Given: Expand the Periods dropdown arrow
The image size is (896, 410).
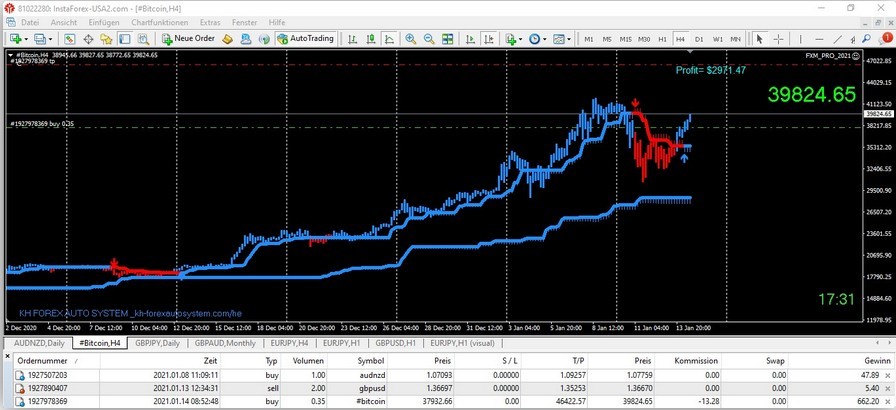Looking at the screenshot, I should pyautogui.click(x=545, y=39).
